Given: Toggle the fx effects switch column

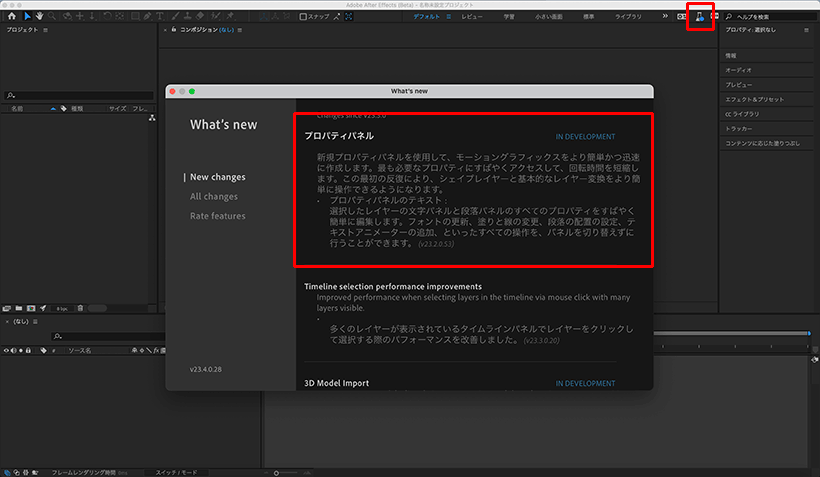Looking at the screenshot, I should 156,350.
